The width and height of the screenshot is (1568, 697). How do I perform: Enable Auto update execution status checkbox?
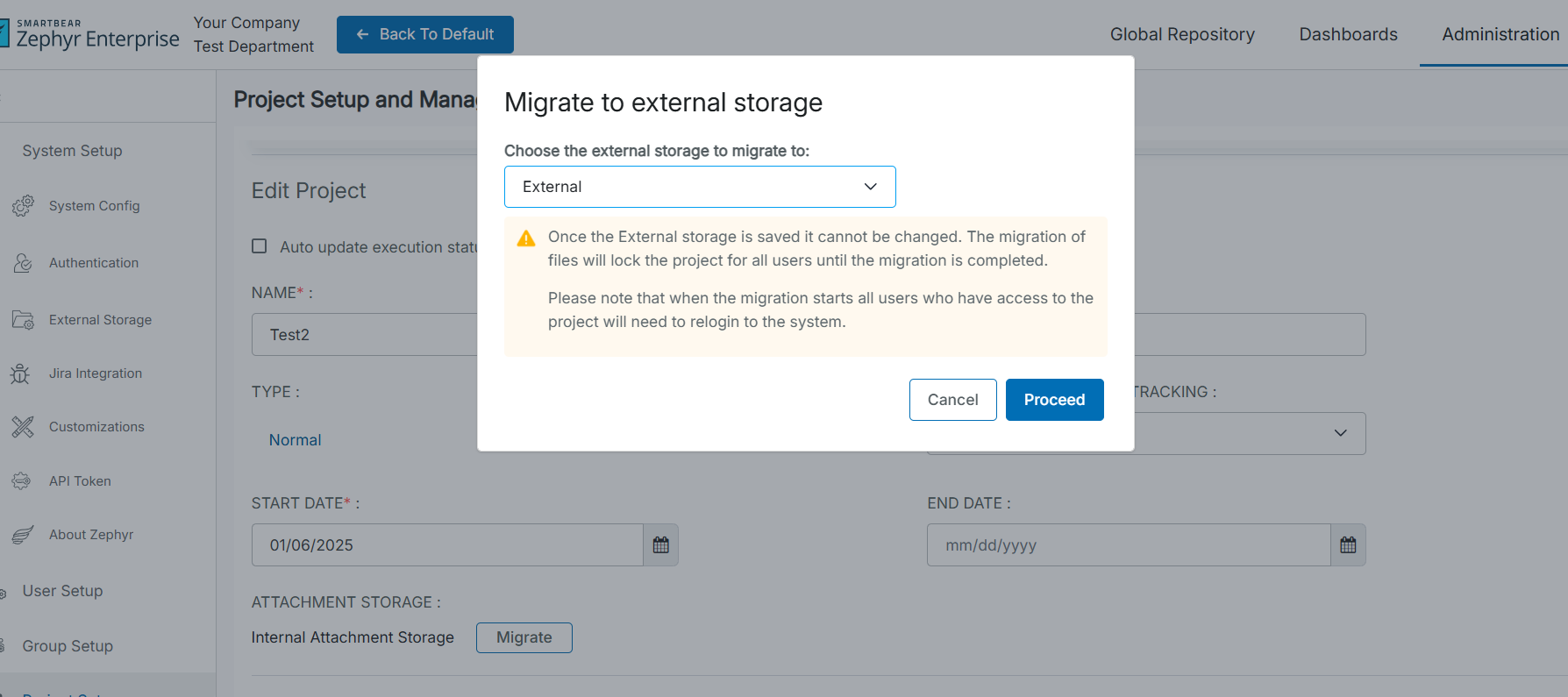(260, 246)
